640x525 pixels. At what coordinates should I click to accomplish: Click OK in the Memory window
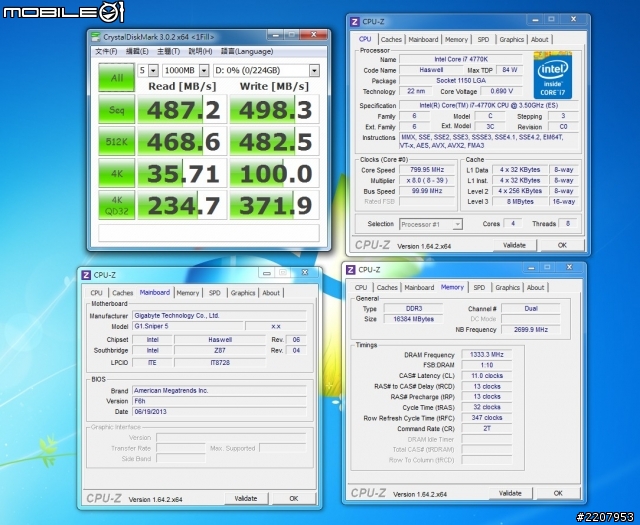point(558,493)
